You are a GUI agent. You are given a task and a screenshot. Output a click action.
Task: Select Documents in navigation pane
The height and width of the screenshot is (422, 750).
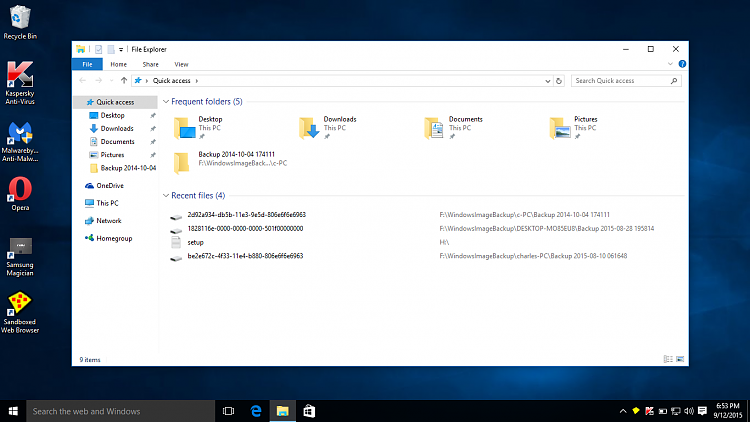point(115,142)
